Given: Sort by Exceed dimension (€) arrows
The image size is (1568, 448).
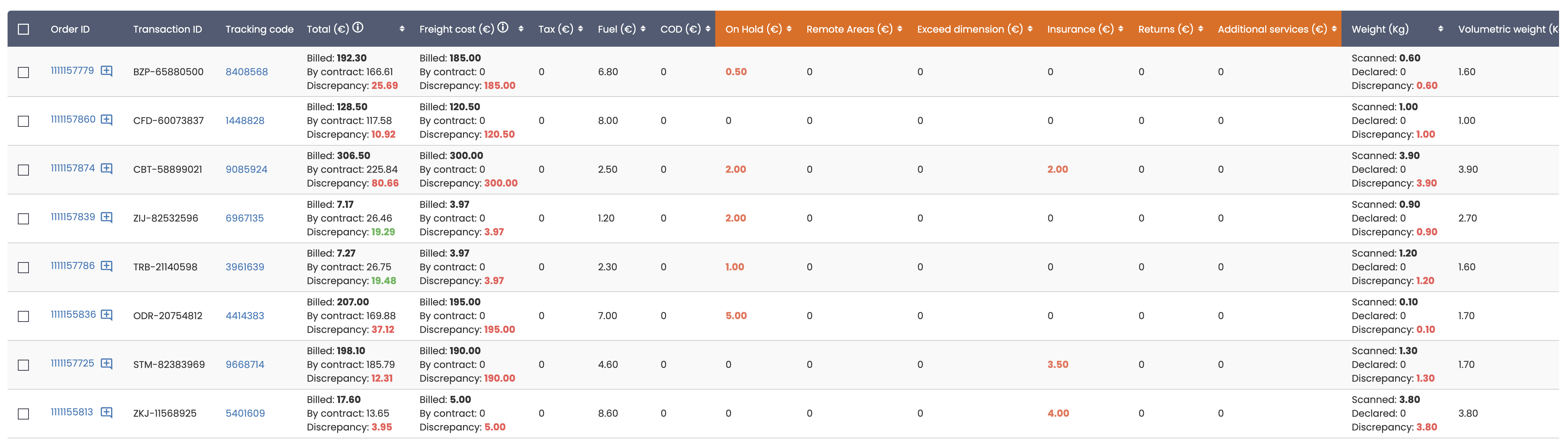Looking at the screenshot, I should [1030, 29].
